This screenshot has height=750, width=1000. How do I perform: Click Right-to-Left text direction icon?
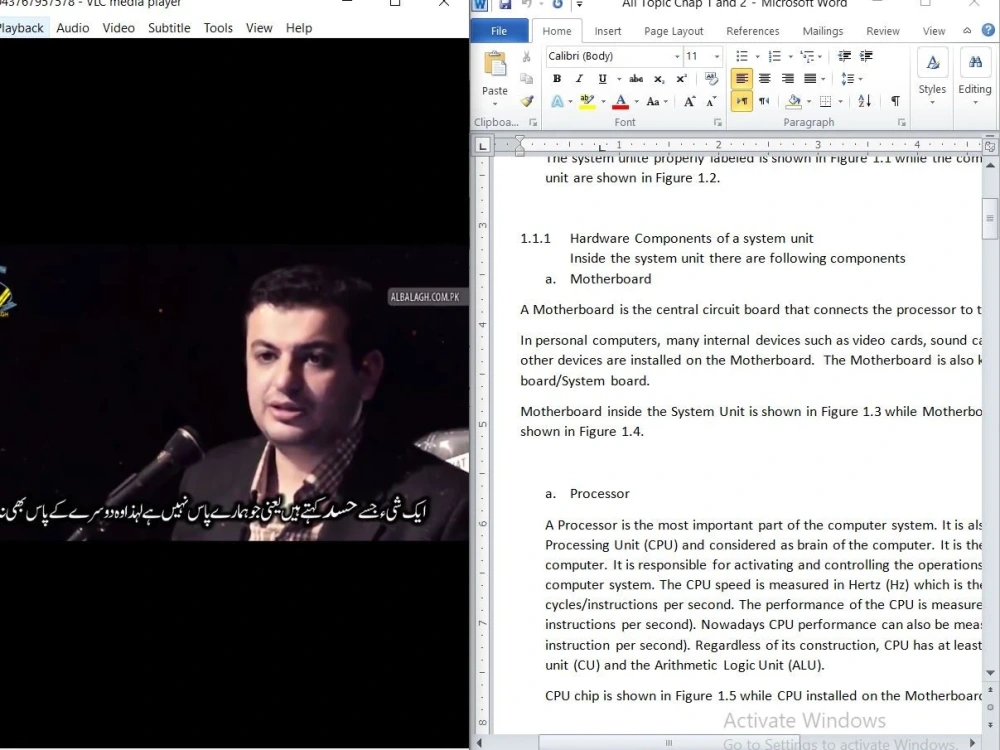pos(764,101)
